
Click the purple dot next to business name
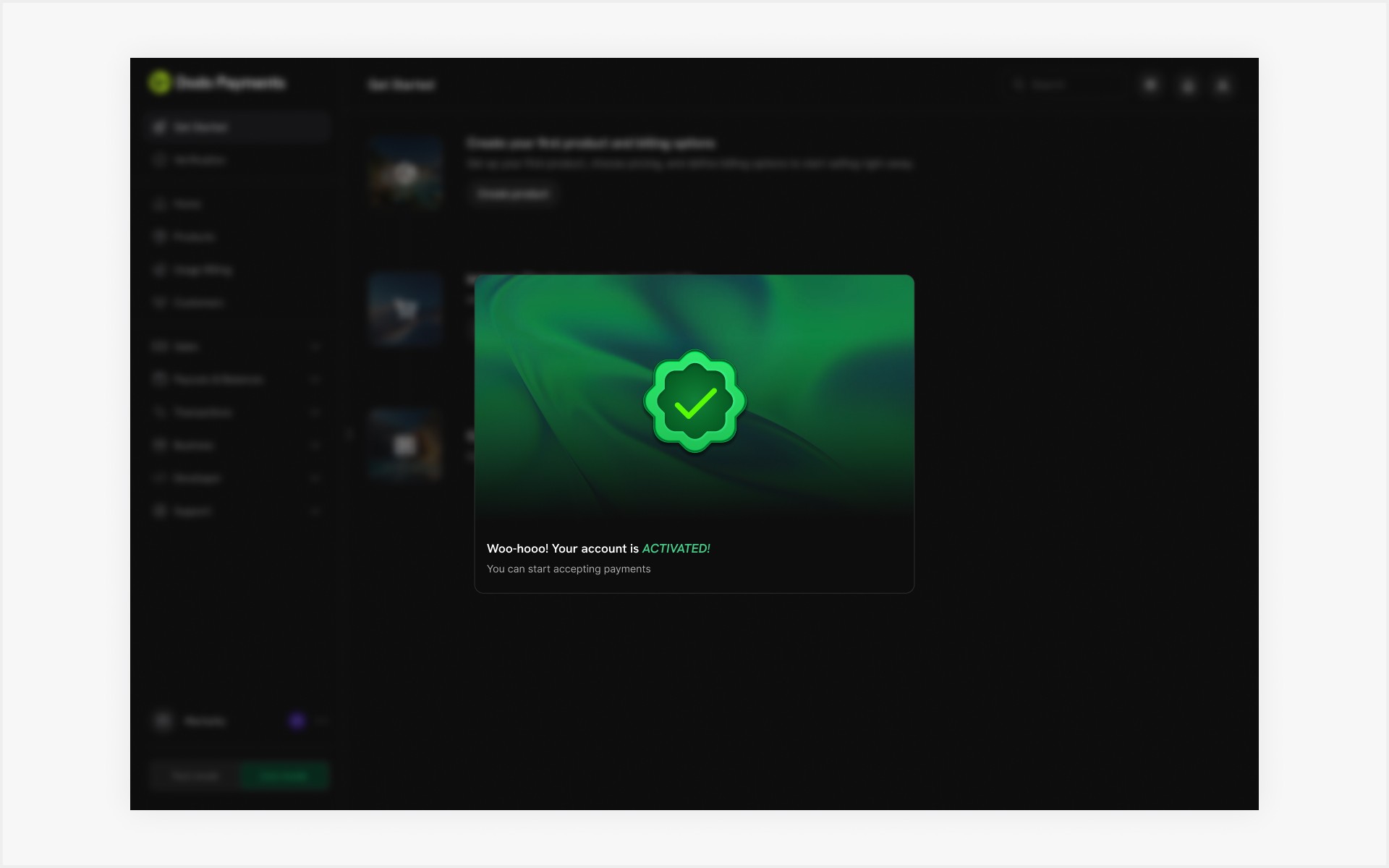[x=297, y=720]
